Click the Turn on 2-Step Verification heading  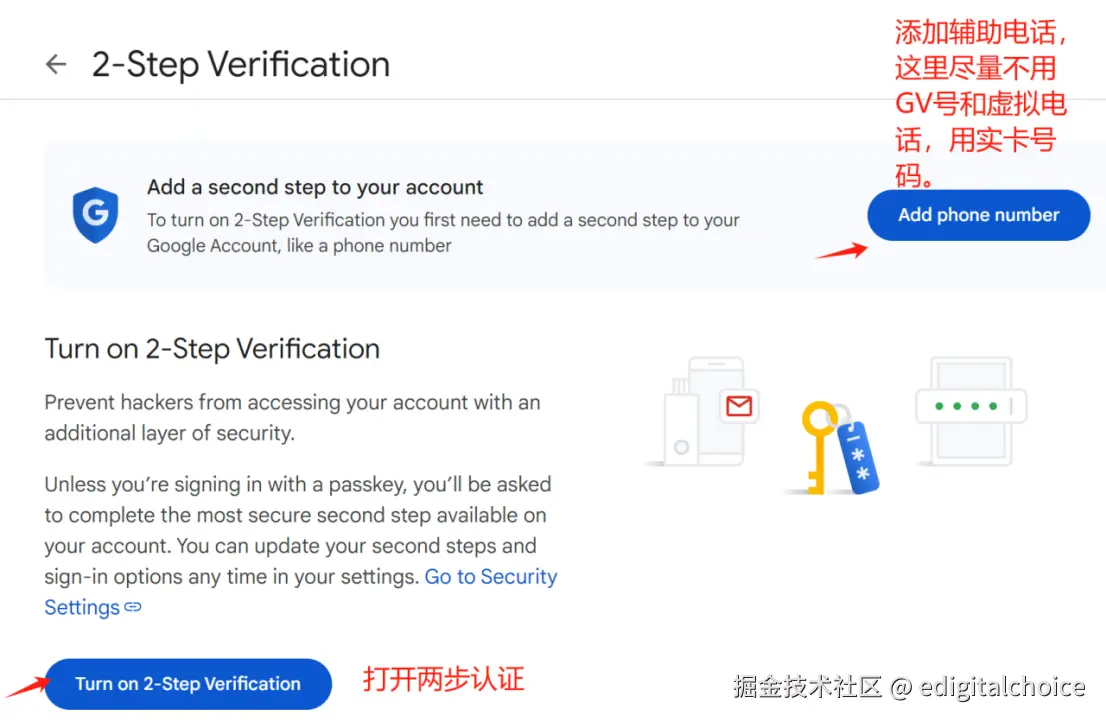click(x=212, y=348)
